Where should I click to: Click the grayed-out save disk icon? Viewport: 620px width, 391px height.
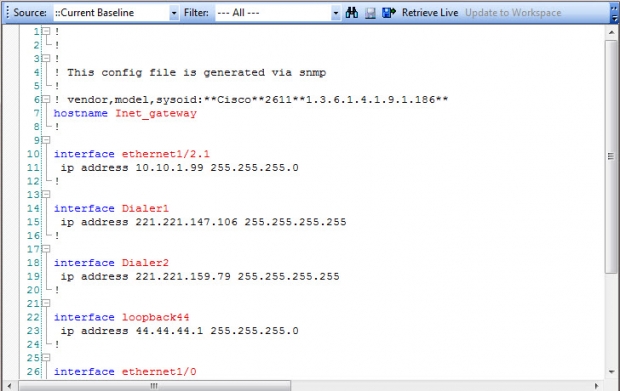[x=370, y=13]
